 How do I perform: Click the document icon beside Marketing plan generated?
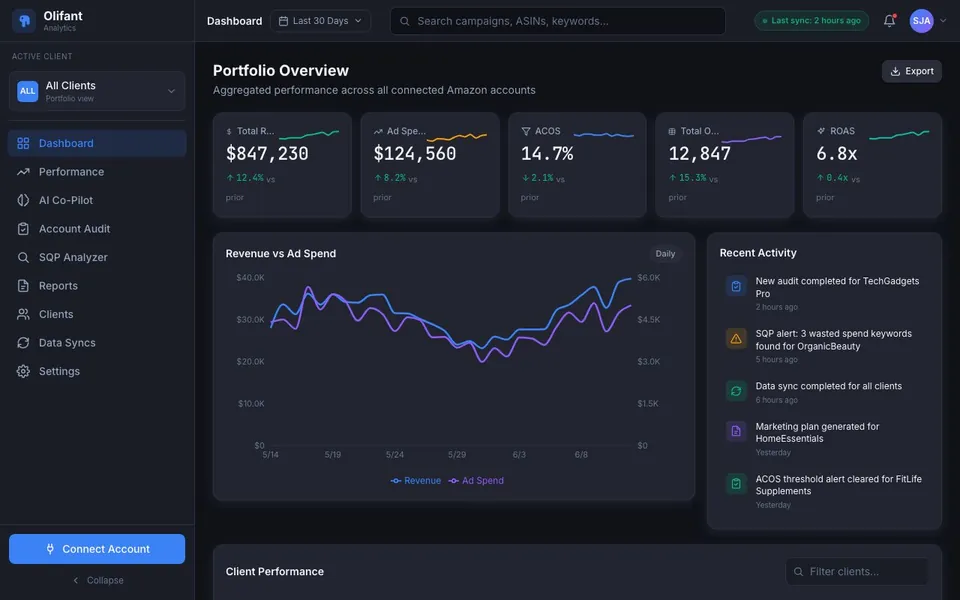[736, 431]
